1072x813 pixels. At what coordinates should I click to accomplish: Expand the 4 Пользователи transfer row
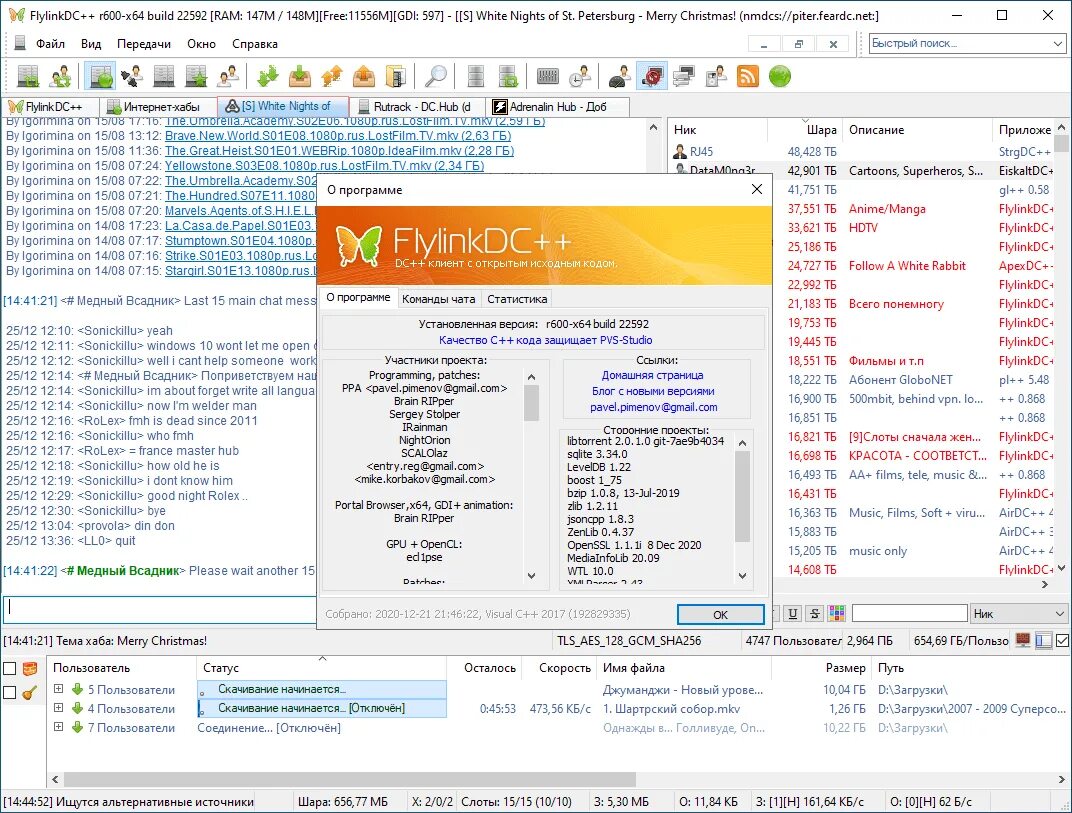(59, 708)
